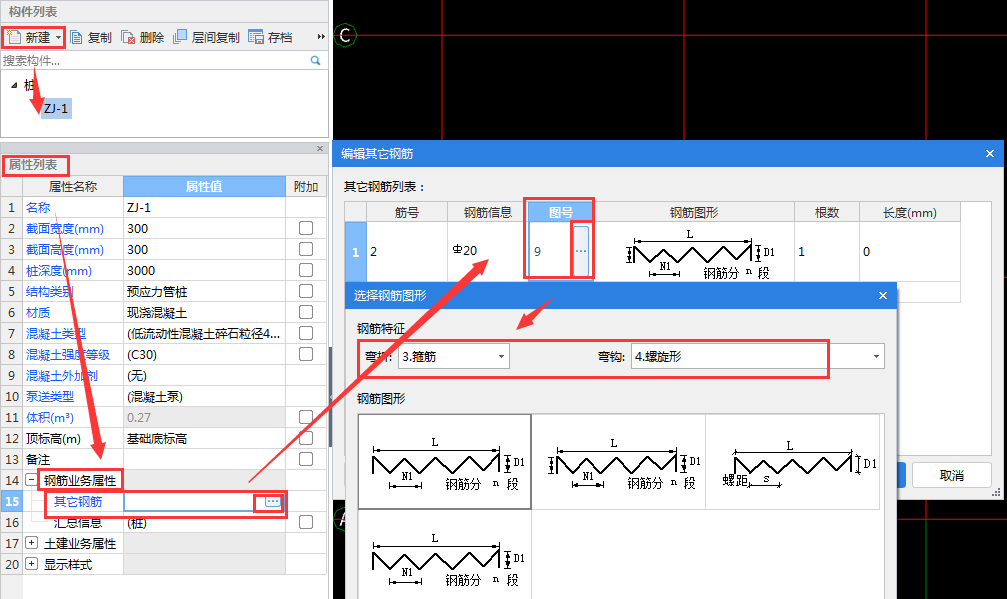Focus the 搜索构件 search field
The width and height of the screenshot is (1007, 599).
tap(154, 60)
